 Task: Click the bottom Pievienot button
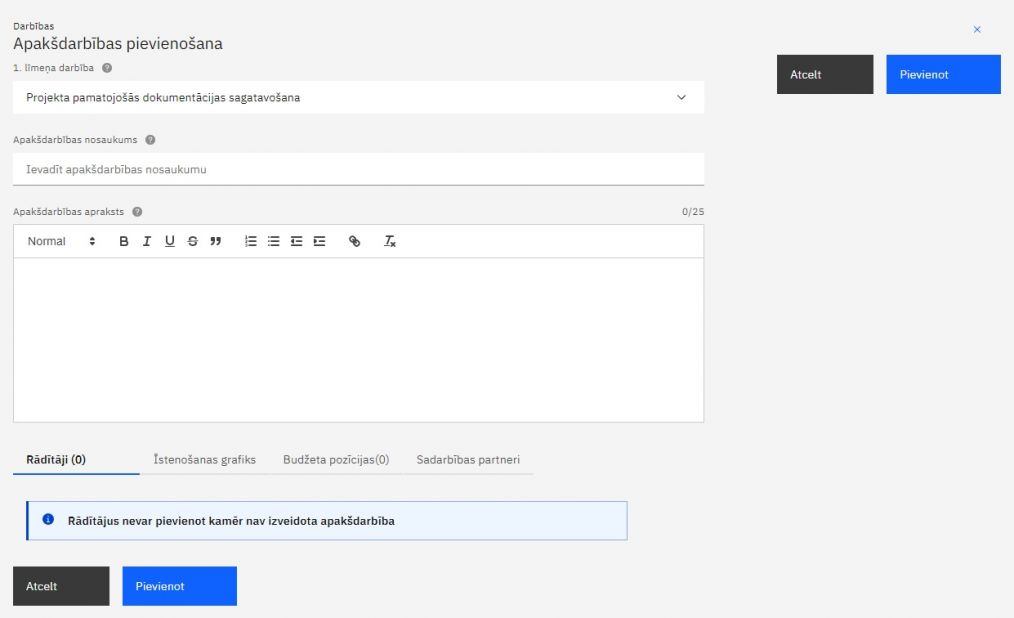pyautogui.click(x=179, y=586)
